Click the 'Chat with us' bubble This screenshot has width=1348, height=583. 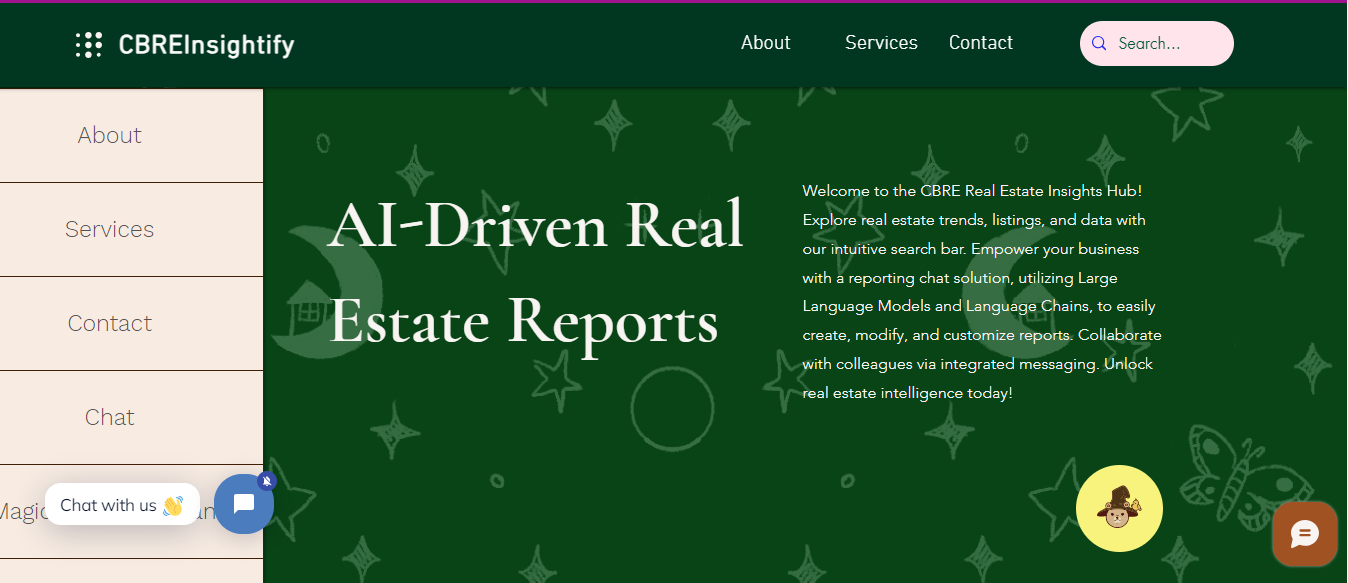(x=122, y=505)
